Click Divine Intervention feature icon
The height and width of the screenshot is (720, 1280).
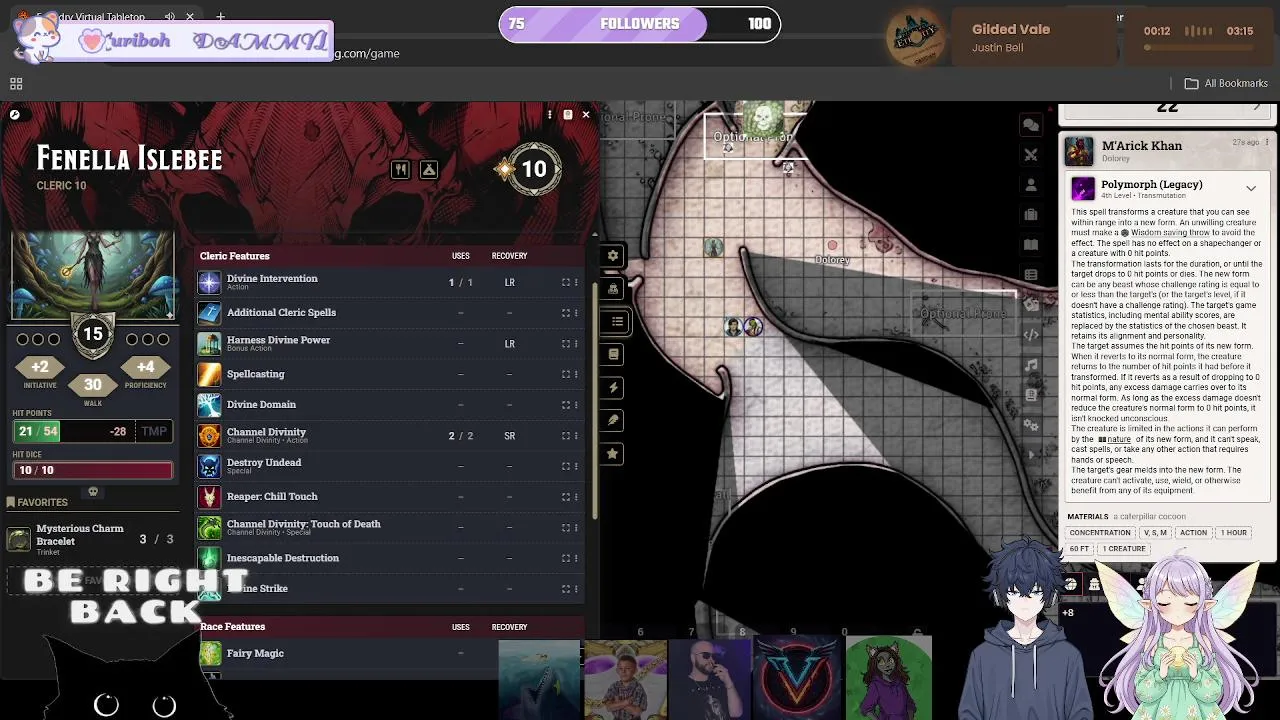[x=209, y=283]
